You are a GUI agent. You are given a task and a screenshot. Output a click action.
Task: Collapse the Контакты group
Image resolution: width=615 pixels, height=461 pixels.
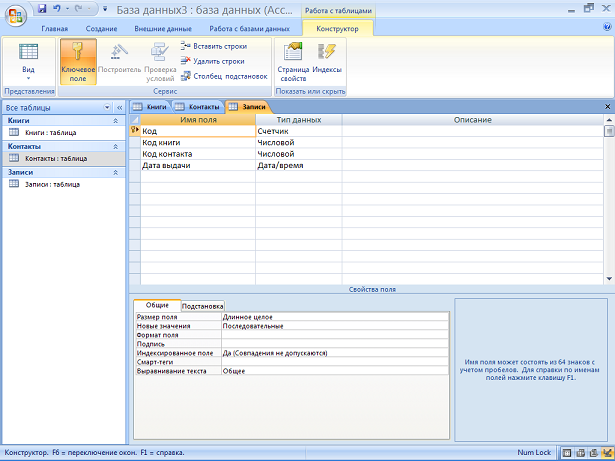(115, 147)
